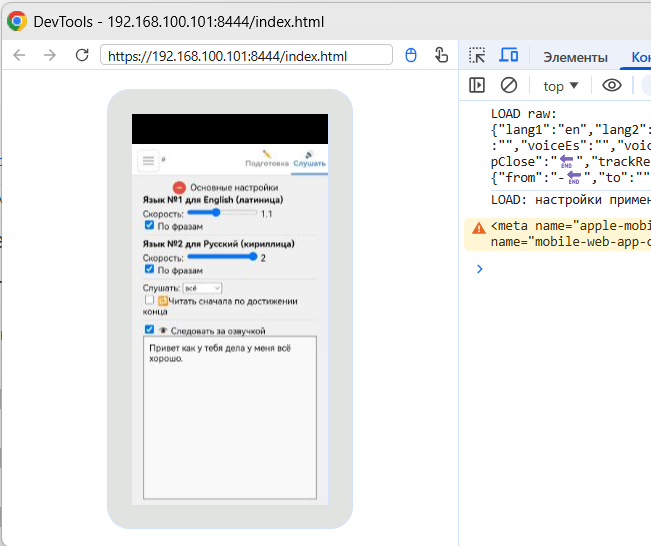Viewport: 651px width, 546px height.
Task: Open the Элементы DevTools tab
Action: coord(574,57)
